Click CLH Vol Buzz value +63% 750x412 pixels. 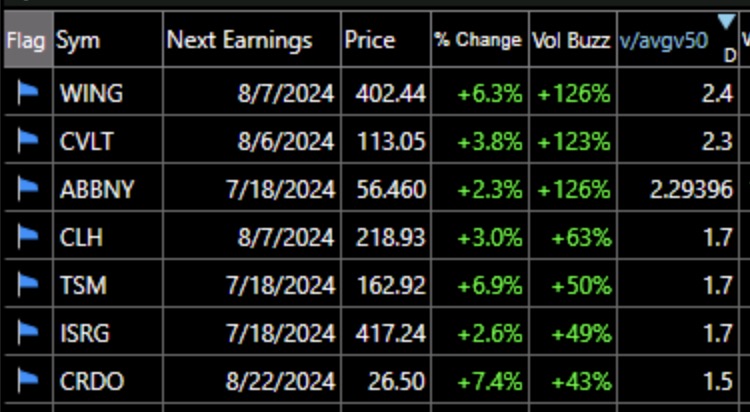point(581,237)
